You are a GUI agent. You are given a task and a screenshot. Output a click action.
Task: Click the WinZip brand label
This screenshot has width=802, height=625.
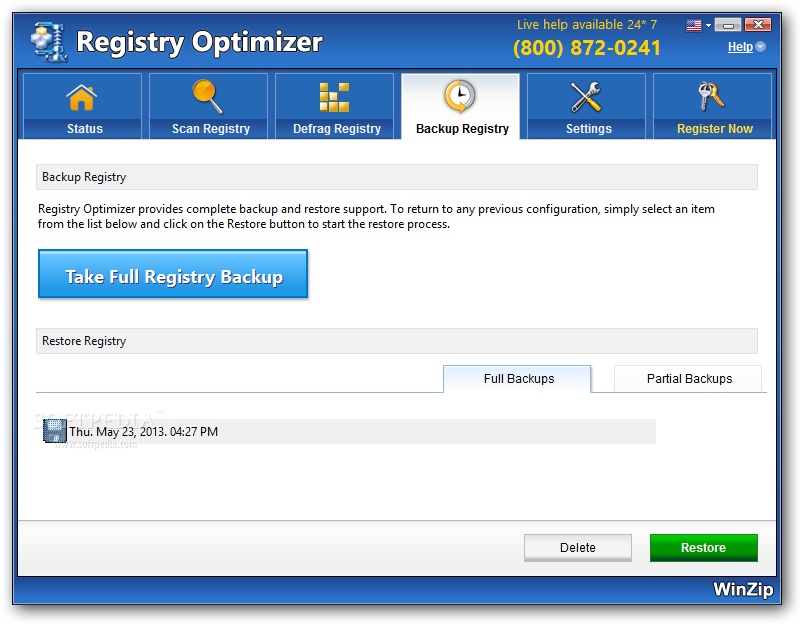point(743,589)
